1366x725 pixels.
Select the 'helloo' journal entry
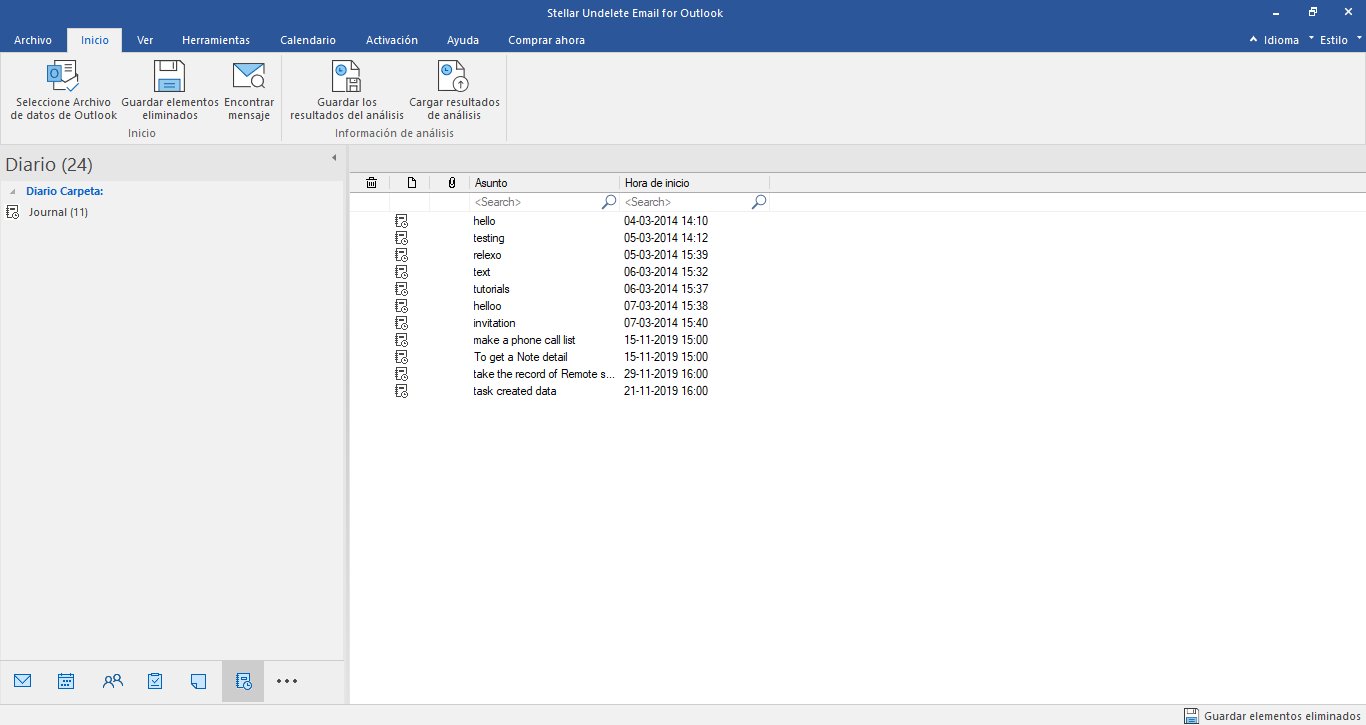point(487,306)
